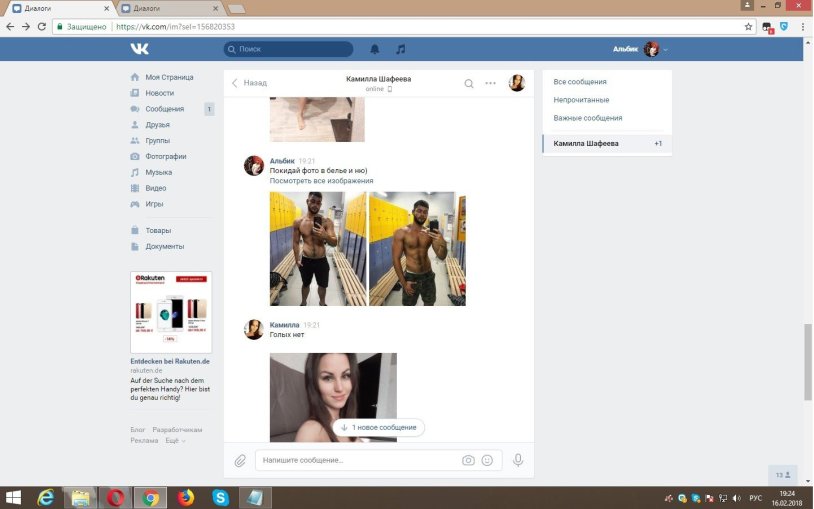
Task: Open the music note icon in header
Action: click(401, 49)
